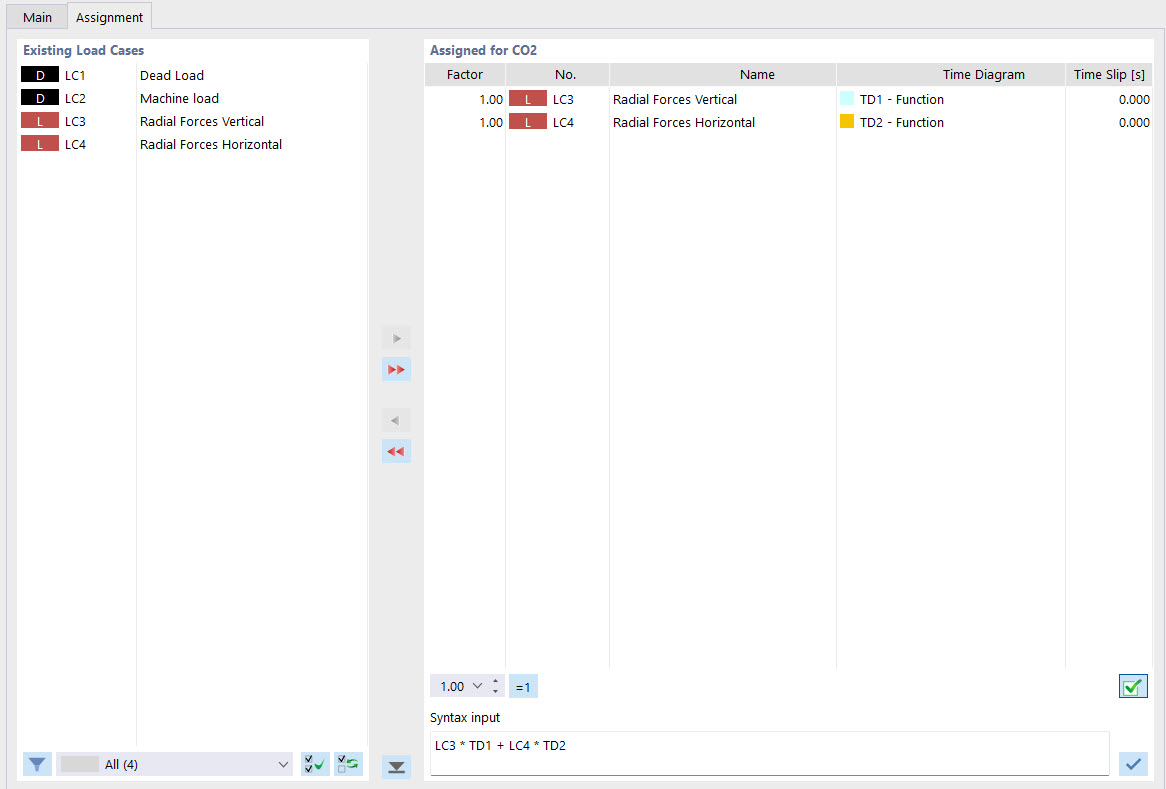Click the cyan TD1 time diagram swatch
Viewport: 1166px width, 789px height.
point(845,99)
